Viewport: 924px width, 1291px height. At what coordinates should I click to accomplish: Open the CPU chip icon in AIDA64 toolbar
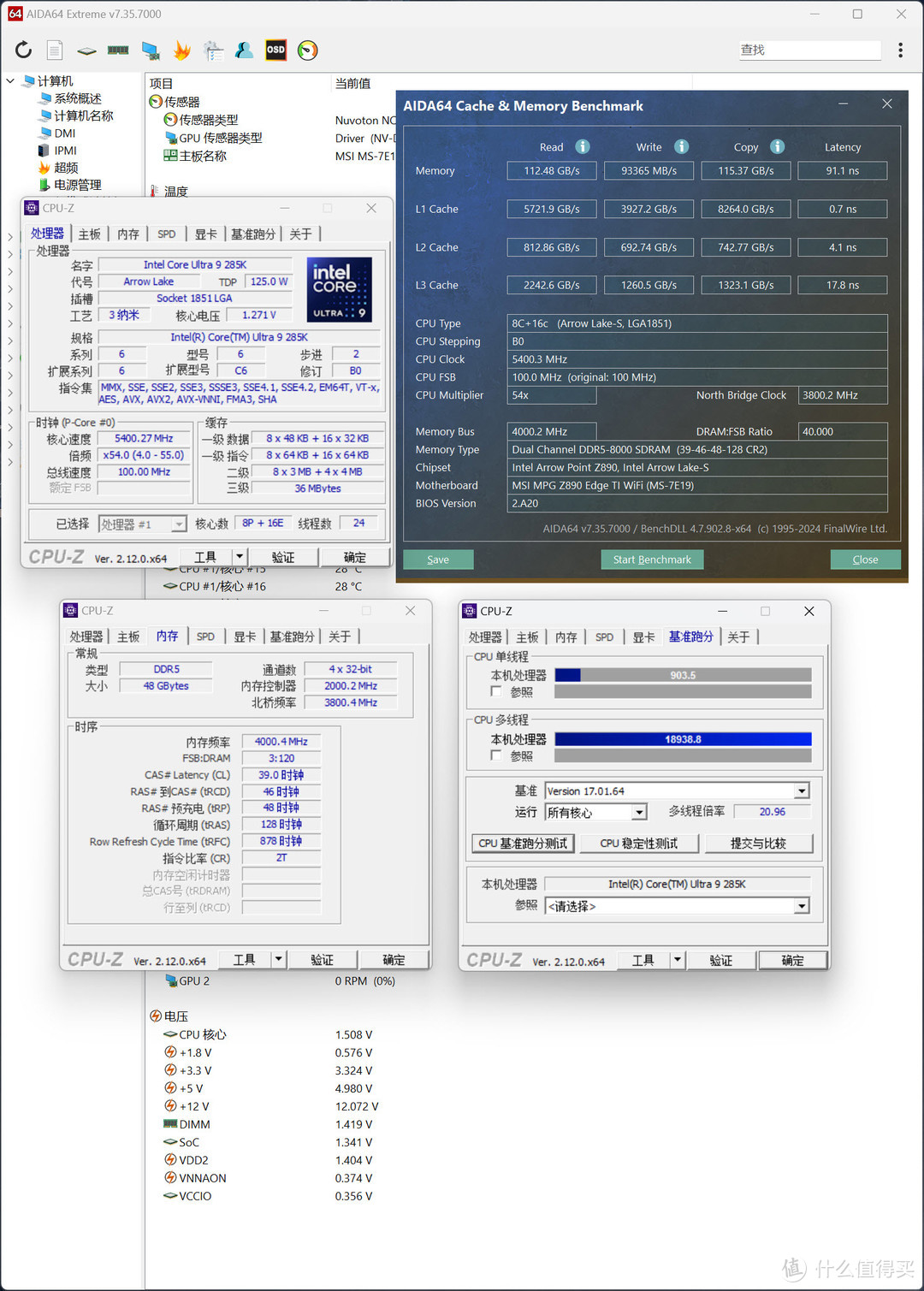(86, 50)
